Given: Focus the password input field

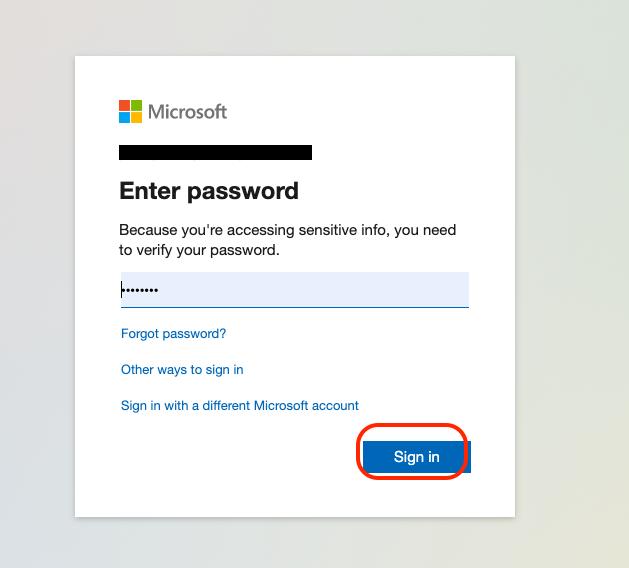Looking at the screenshot, I should point(295,290).
